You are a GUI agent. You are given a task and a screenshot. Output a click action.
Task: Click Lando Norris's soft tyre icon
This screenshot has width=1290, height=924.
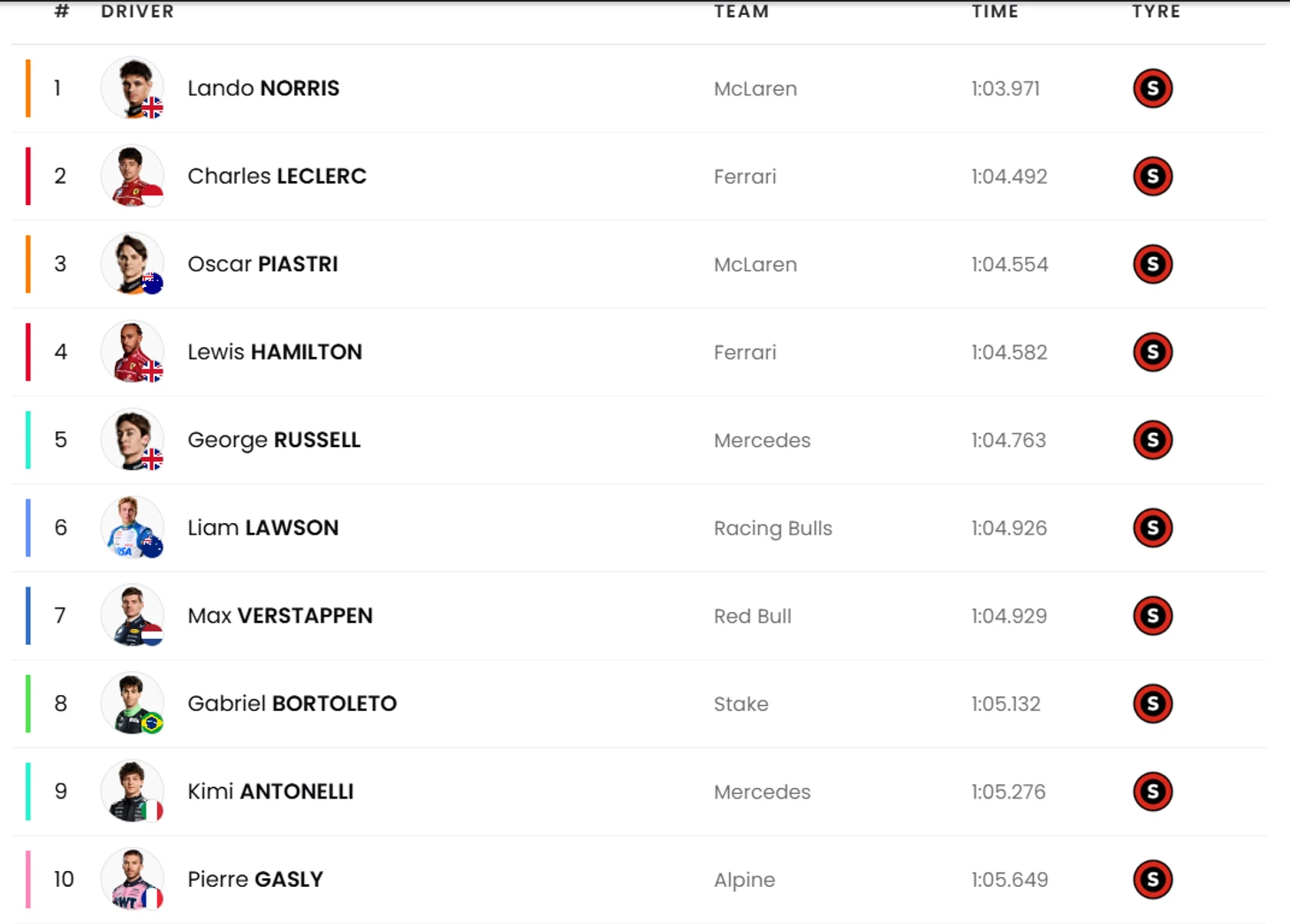coord(1152,88)
